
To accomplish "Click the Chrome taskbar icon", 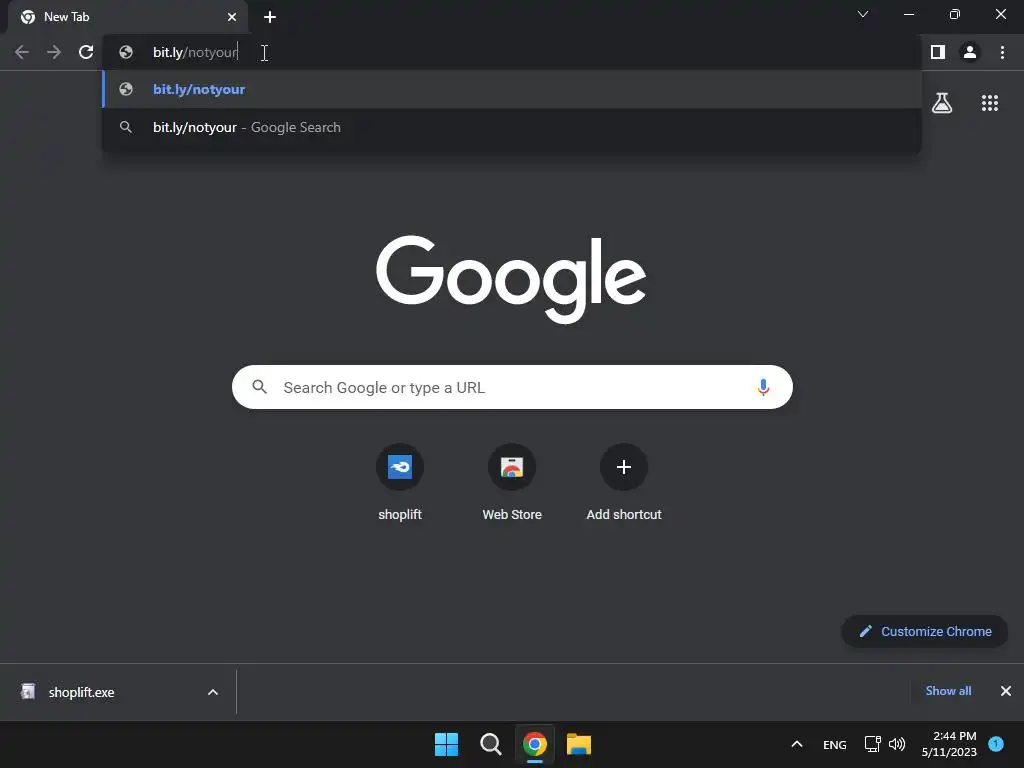I will (535, 744).
